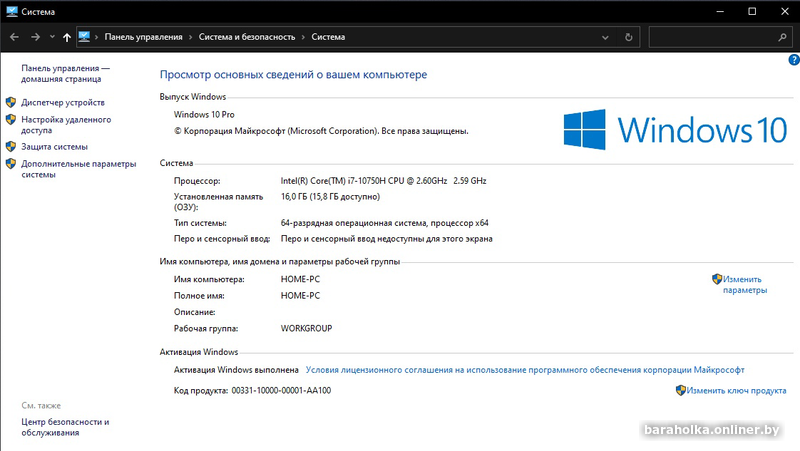This screenshot has height=451, width=800.
Task: Click the system icon in title bar
Action: pos(12,11)
